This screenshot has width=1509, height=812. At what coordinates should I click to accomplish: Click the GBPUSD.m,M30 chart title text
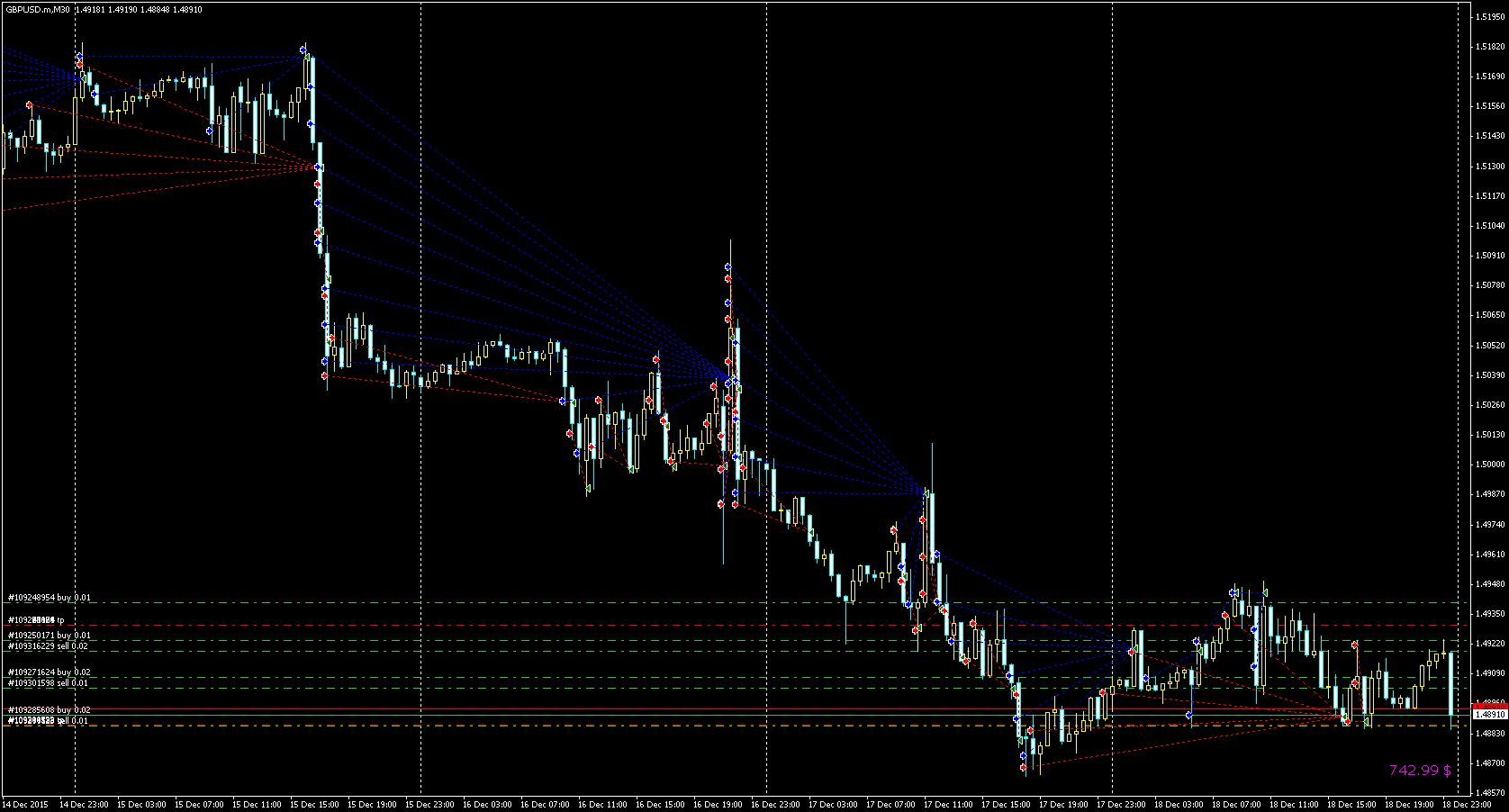click(38, 9)
